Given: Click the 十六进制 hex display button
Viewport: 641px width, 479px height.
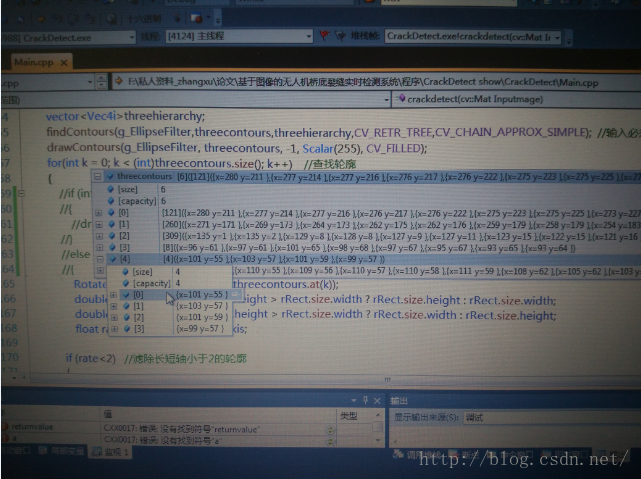Looking at the screenshot, I should pyautogui.click(x=143, y=19).
